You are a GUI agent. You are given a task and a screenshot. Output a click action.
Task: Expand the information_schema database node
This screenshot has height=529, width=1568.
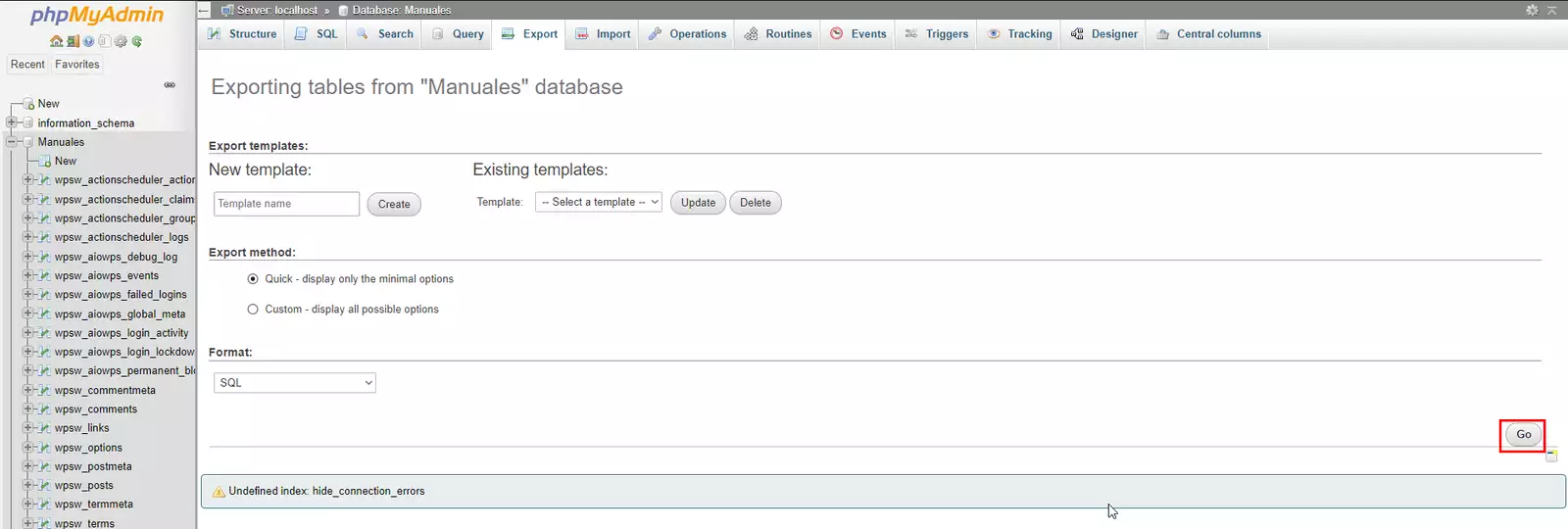(12, 123)
